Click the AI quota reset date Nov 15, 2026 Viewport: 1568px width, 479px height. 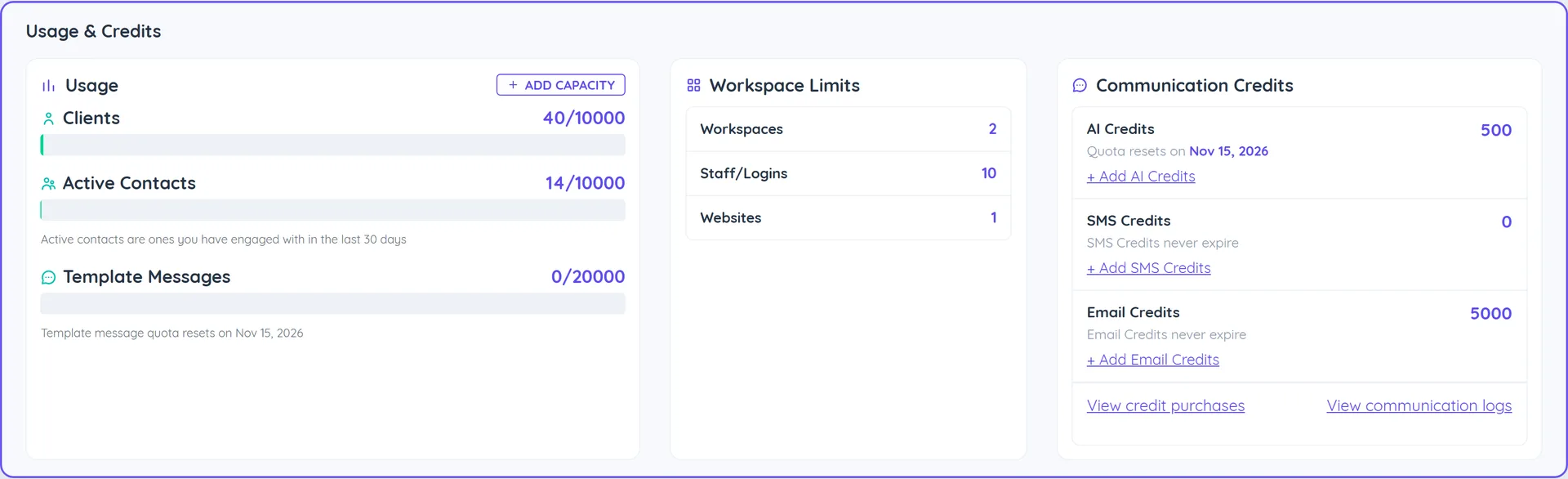(1228, 151)
